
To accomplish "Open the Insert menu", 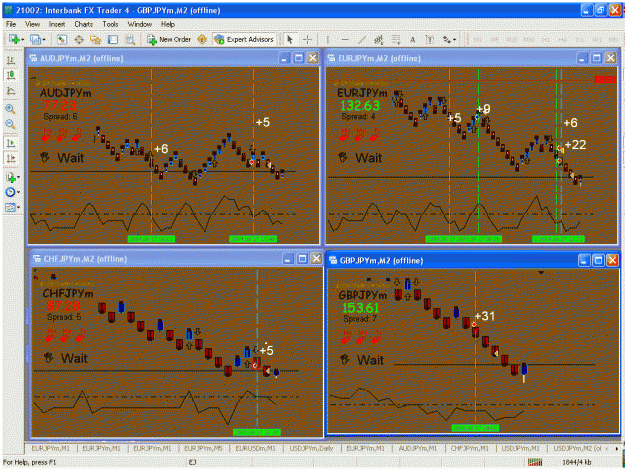I will [57, 24].
